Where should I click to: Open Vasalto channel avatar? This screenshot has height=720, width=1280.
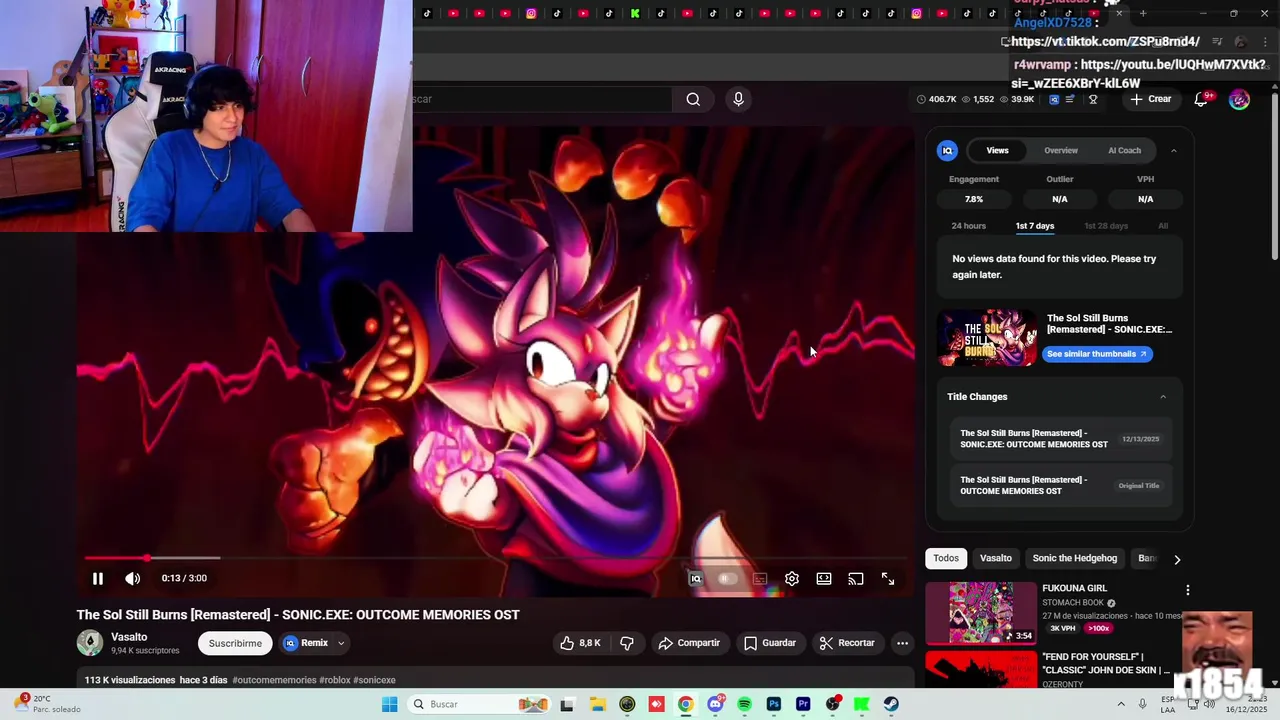[x=90, y=643]
